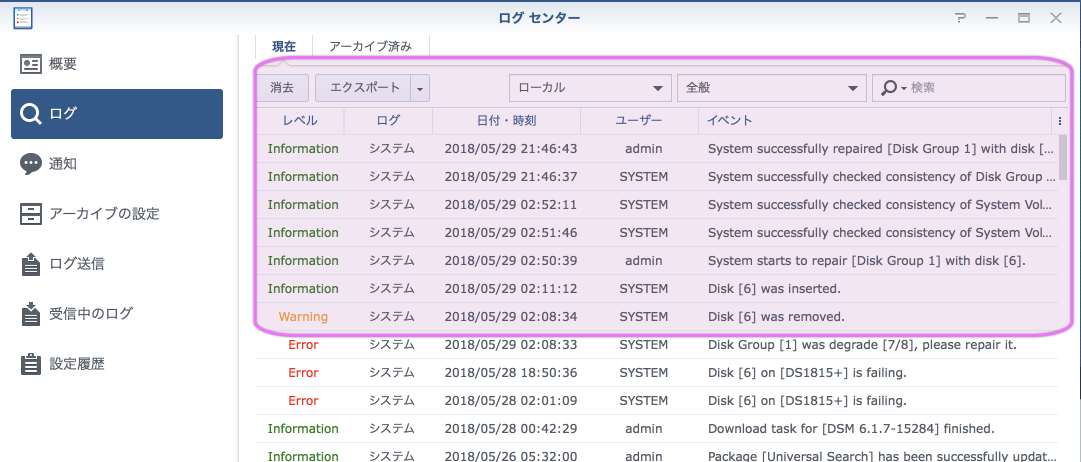
Task: Open the 全般 log type dropdown
Action: [x=770, y=88]
